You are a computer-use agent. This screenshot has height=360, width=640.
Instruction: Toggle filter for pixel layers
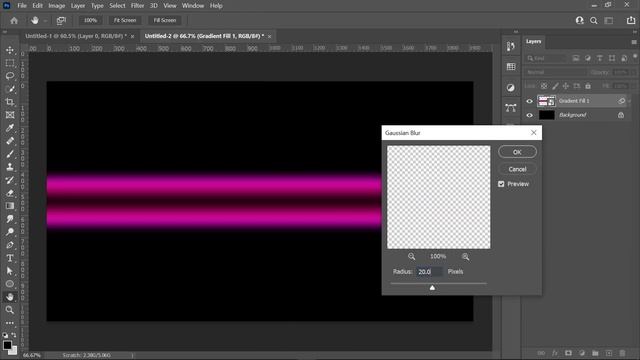point(576,58)
